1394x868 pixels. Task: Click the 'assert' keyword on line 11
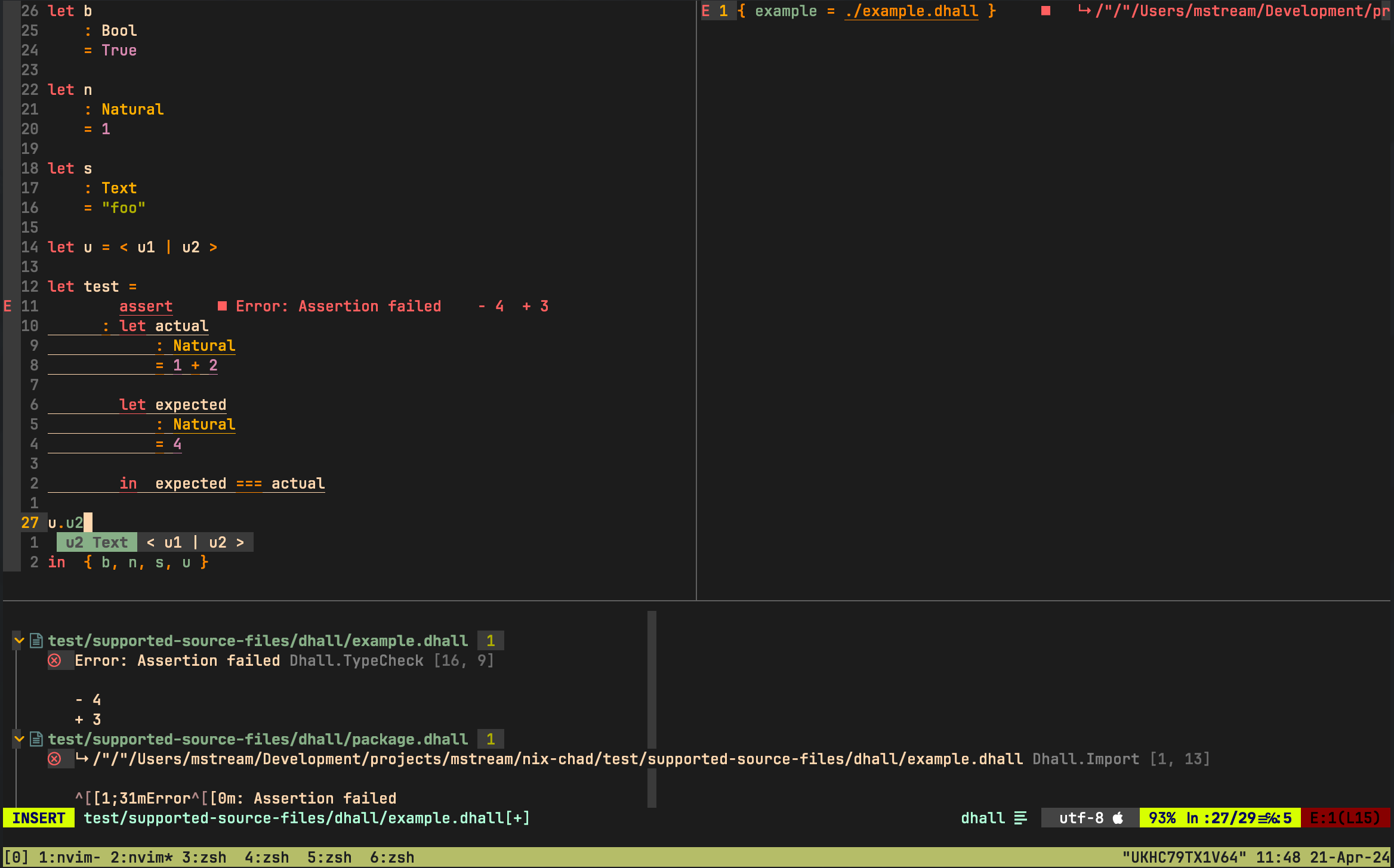[146, 306]
